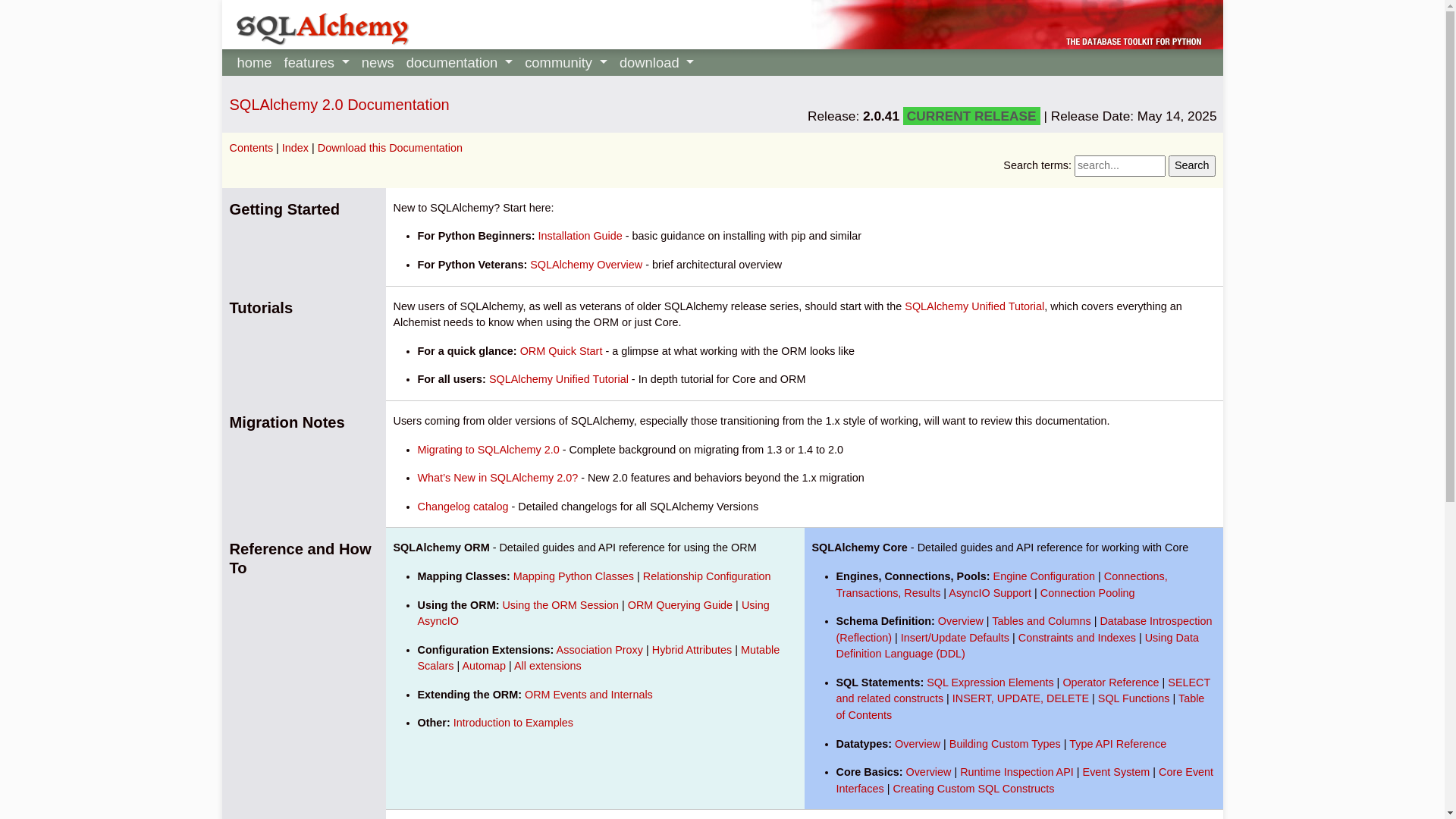Open Operator Reference link

[x=1110, y=682]
